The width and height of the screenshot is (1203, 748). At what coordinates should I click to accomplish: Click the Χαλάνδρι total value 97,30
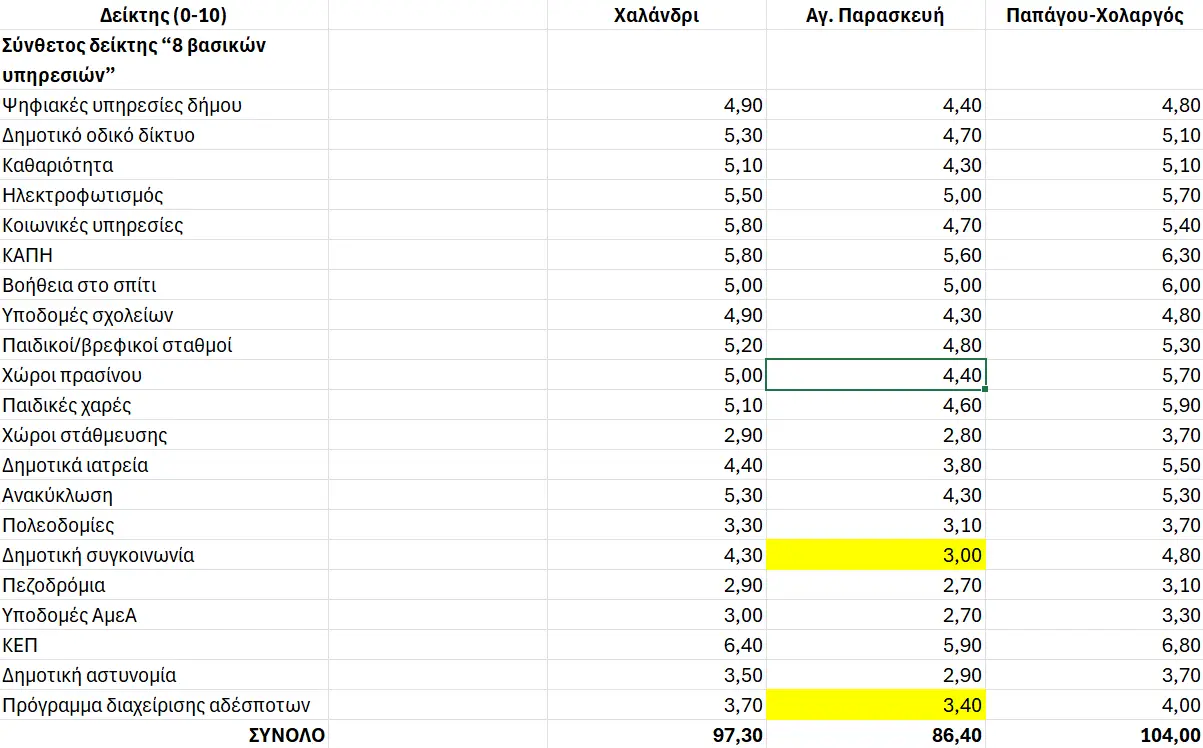(x=656, y=735)
